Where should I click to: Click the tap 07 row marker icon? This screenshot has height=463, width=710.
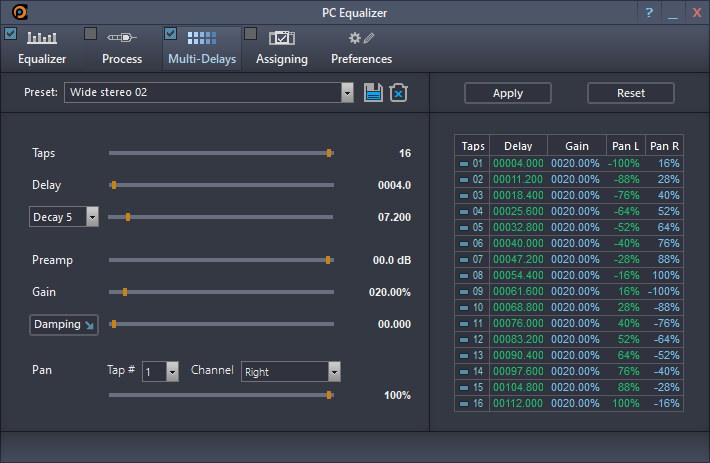[464, 260]
